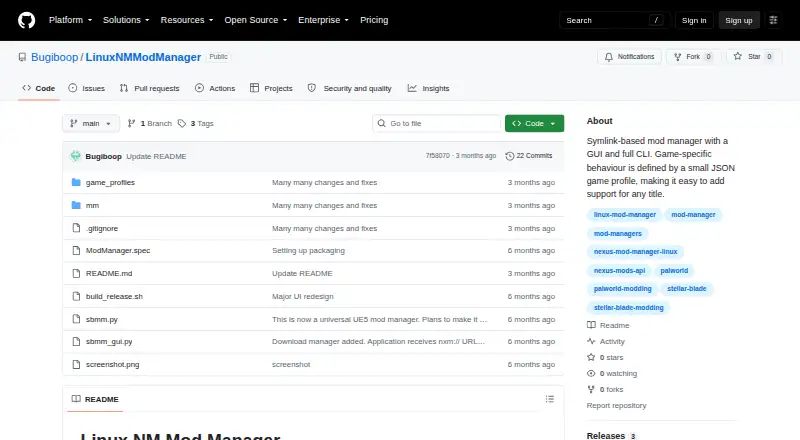The image size is (800, 440).
Task: Switch to the Issues tab
Action: click(x=87, y=88)
